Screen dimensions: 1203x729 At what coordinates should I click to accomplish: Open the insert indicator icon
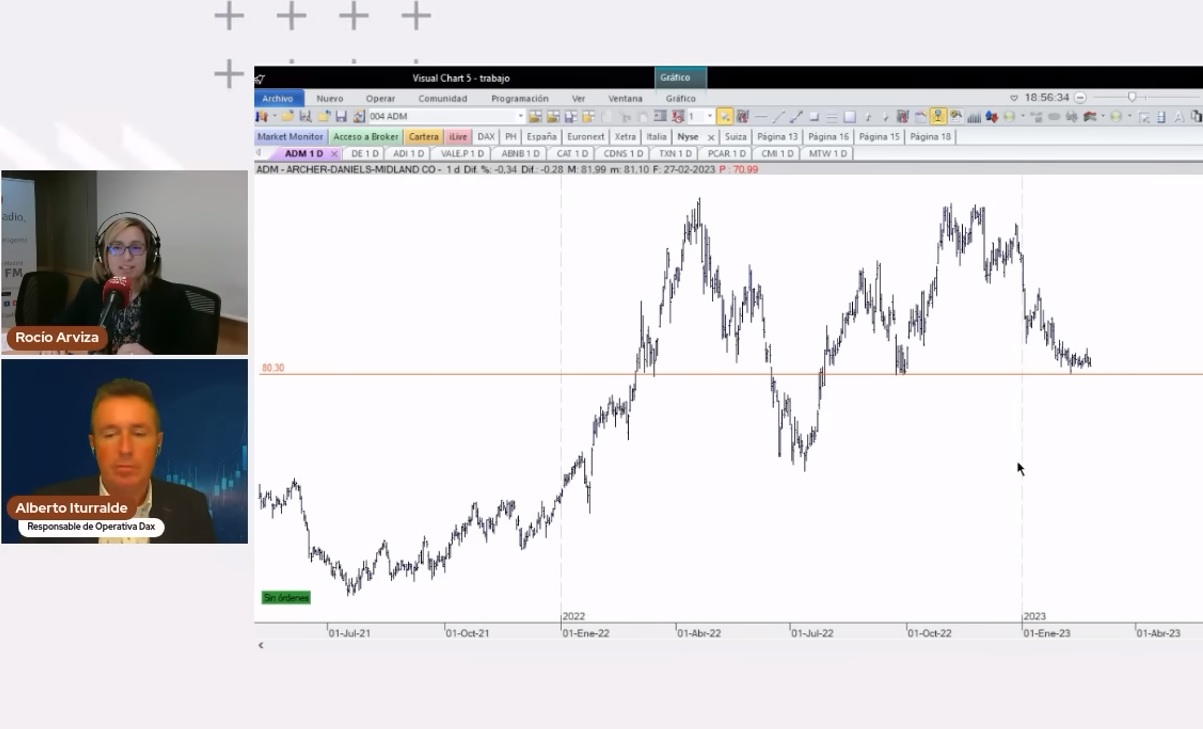tap(903, 115)
